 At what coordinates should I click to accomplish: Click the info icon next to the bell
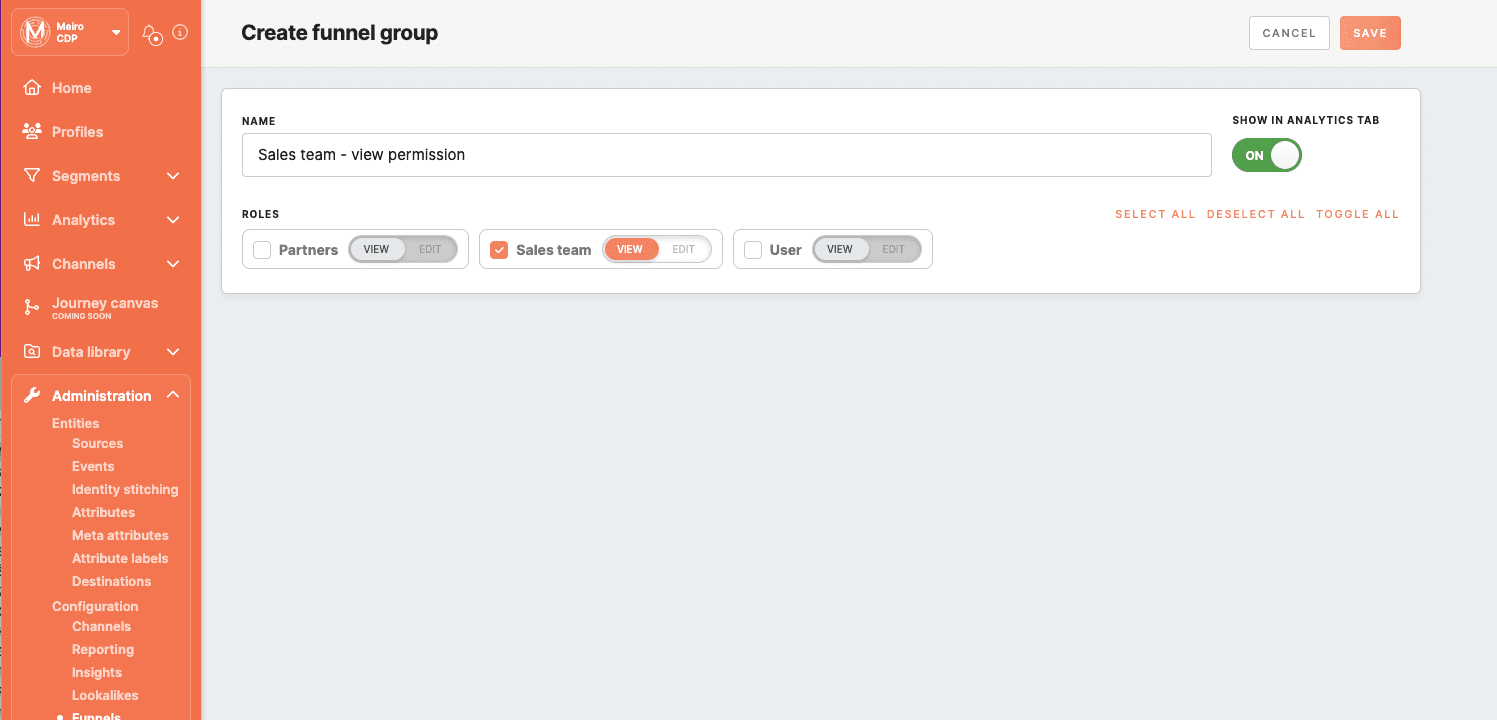[x=180, y=31]
